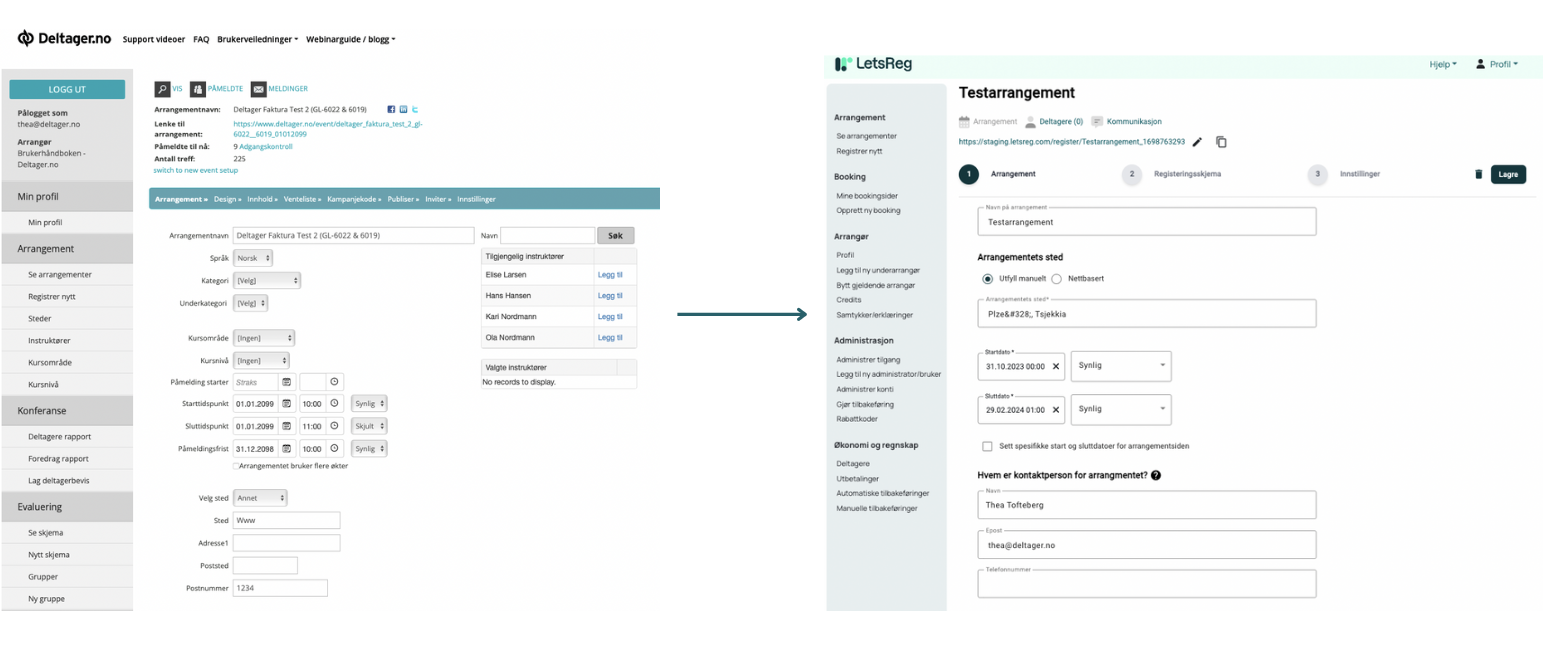Open the Kategori dropdown
The width and height of the screenshot is (1546, 656).
[266, 281]
